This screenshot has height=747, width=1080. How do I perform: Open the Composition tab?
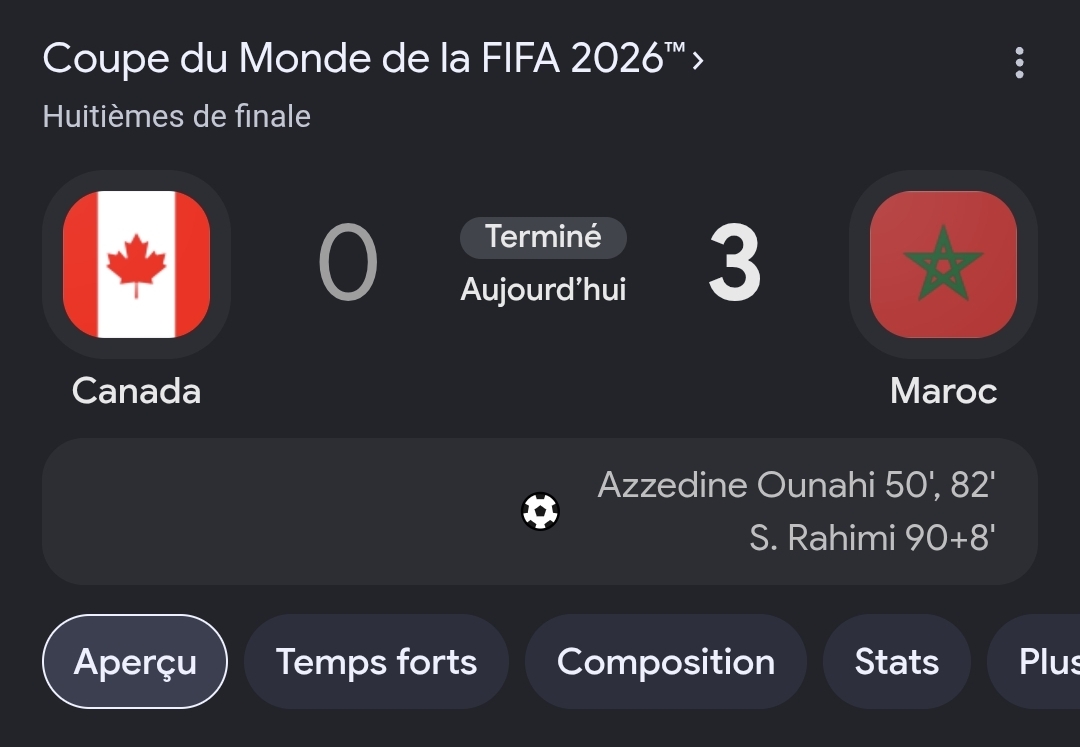pos(665,662)
